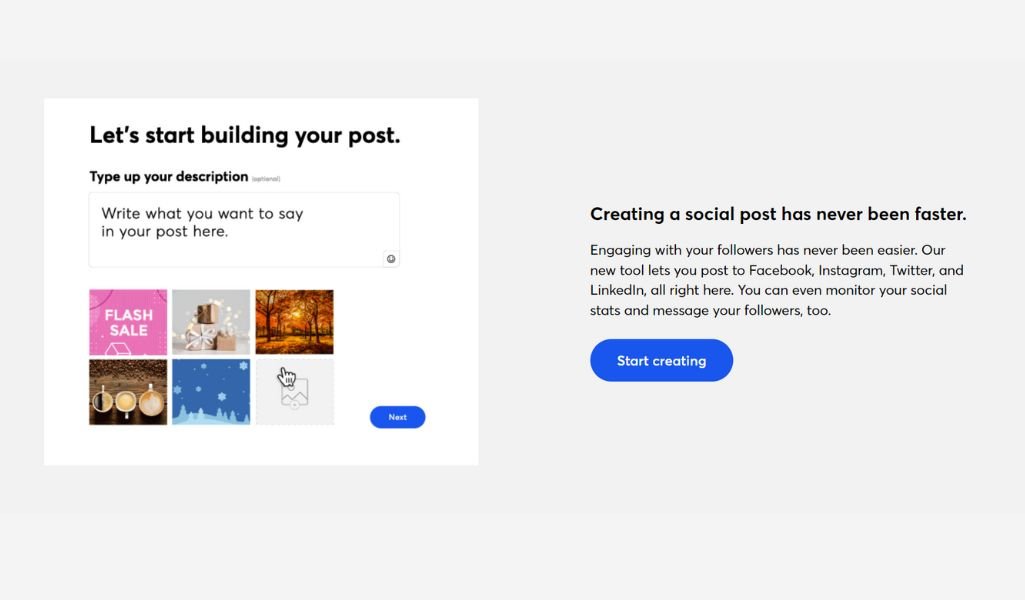Image resolution: width=1025 pixels, height=600 pixels.
Task: Focus the post description text field
Action: (244, 229)
